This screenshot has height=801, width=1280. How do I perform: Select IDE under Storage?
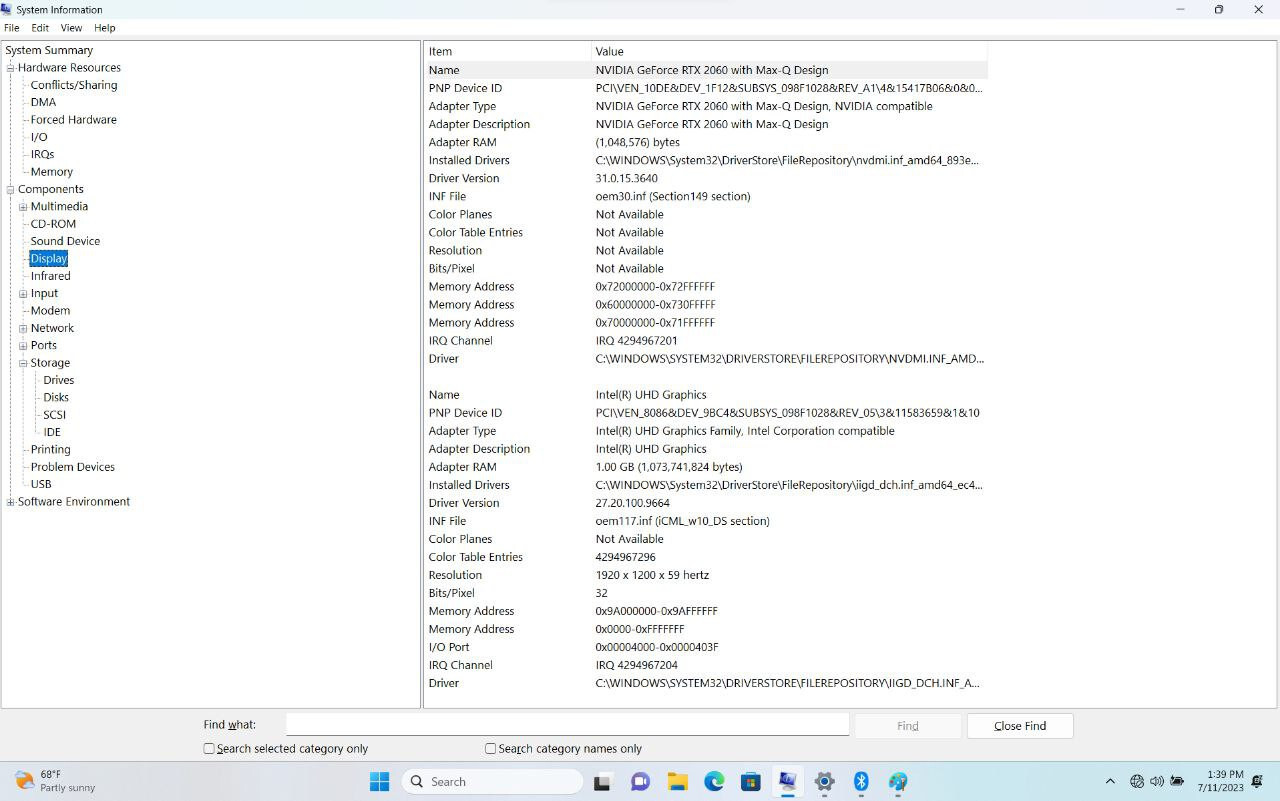pos(52,432)
